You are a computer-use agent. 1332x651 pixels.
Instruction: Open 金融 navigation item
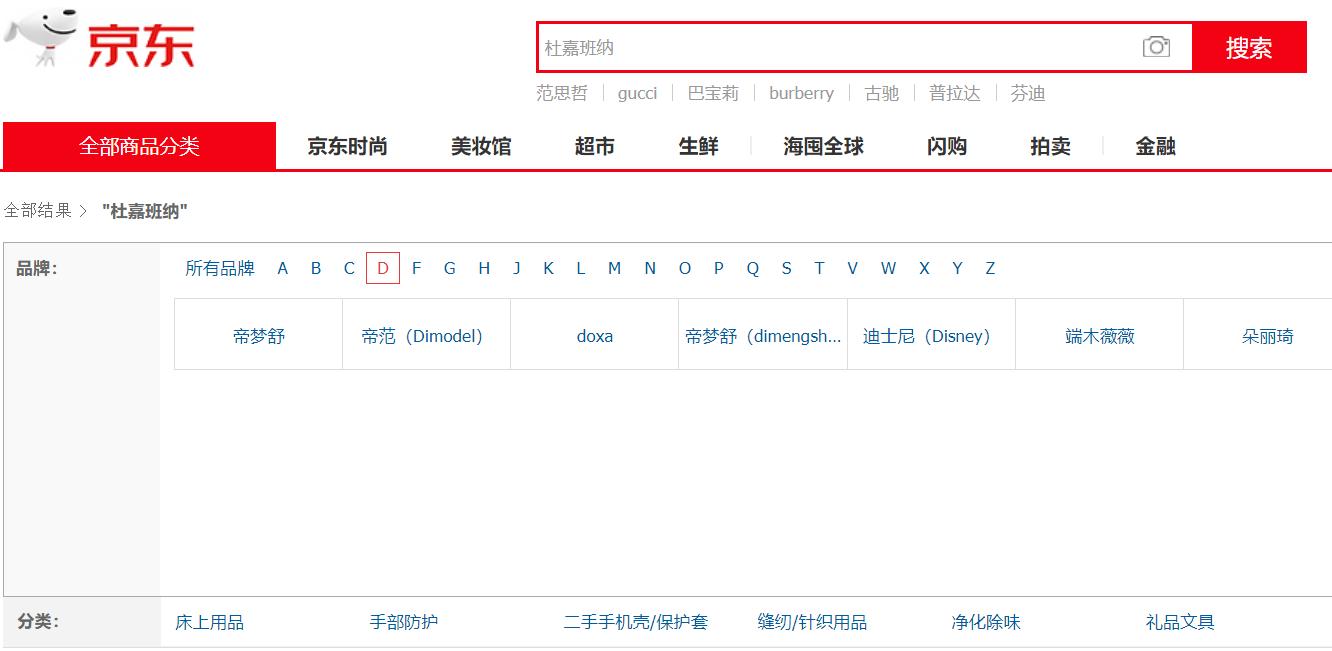[1155, 146]
